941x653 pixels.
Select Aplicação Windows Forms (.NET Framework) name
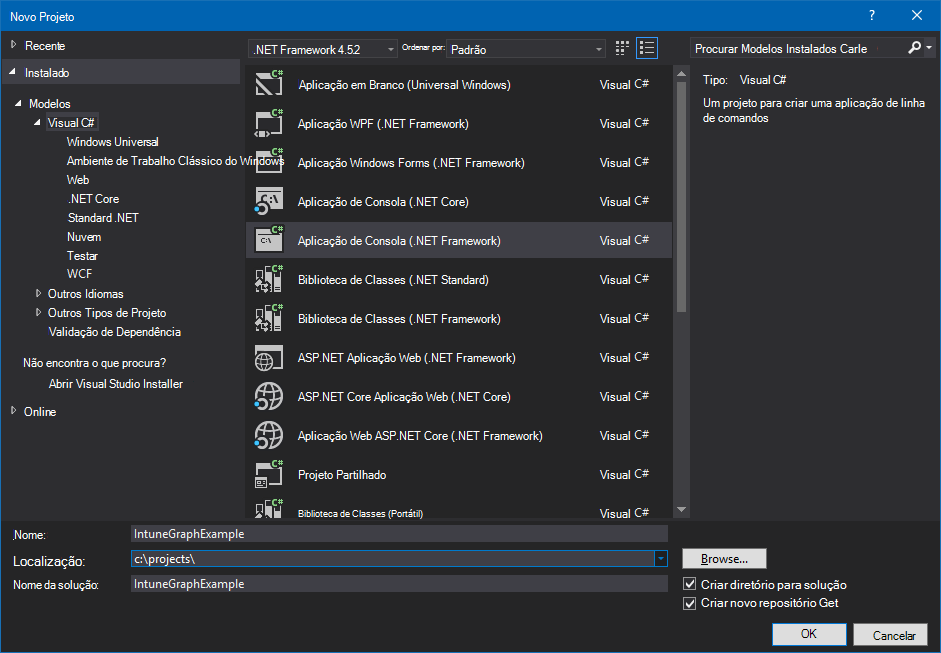[x=411, y=163]
